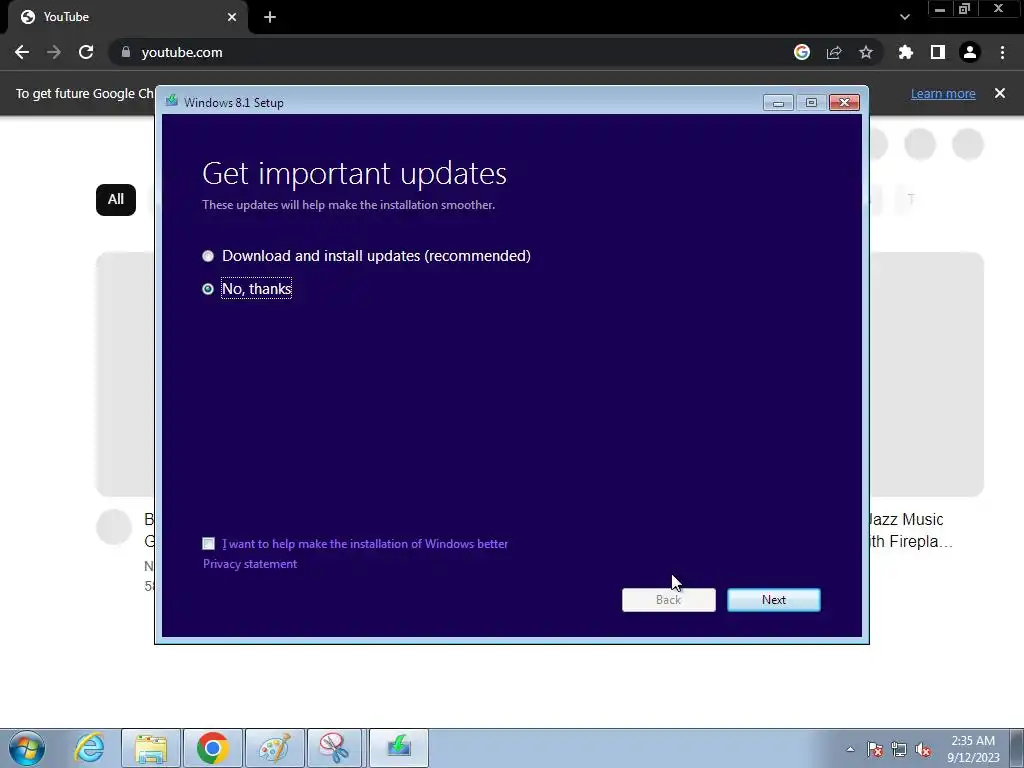Click the Back button in Setup

669,600
